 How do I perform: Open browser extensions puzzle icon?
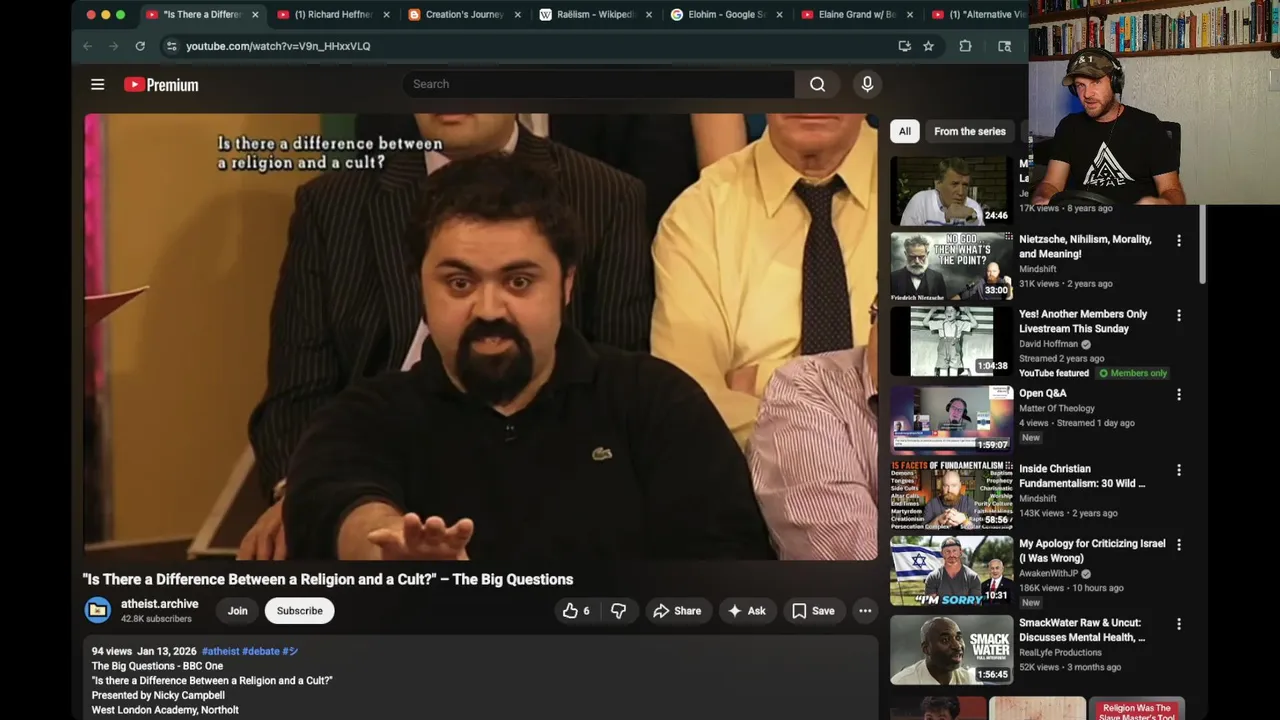point(965,46)
